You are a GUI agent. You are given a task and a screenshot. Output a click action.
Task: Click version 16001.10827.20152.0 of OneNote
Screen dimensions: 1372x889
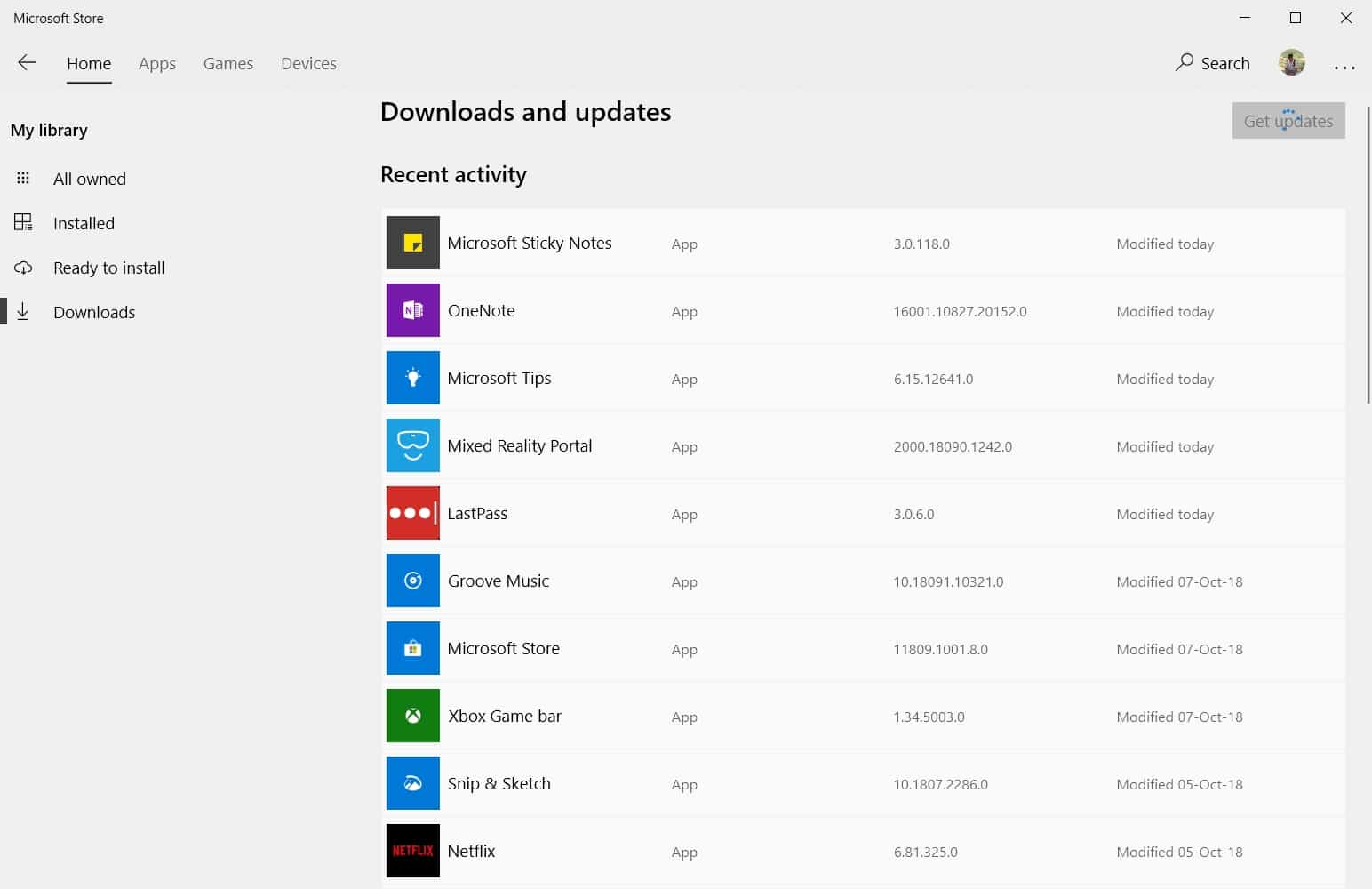pyautogui.click(x=960, y=311)
